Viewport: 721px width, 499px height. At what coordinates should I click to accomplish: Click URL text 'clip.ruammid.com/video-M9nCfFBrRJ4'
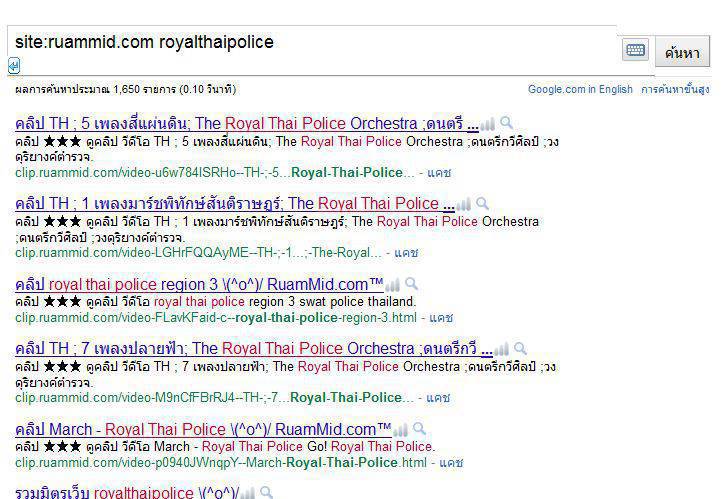click(x=214, y=397)
